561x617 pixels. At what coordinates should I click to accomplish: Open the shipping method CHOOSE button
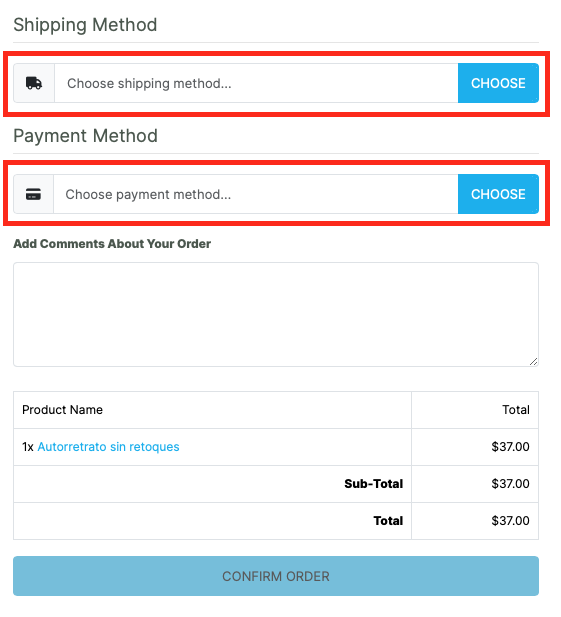pyautogui.click(x=498, y=83)
